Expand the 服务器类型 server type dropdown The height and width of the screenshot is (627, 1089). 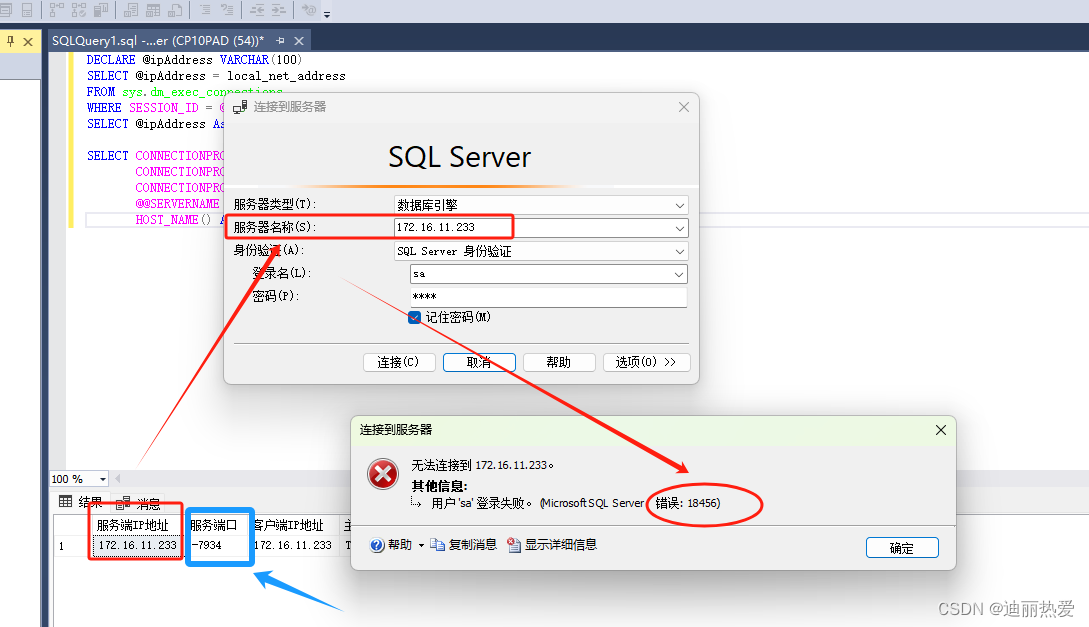[679, 204]
